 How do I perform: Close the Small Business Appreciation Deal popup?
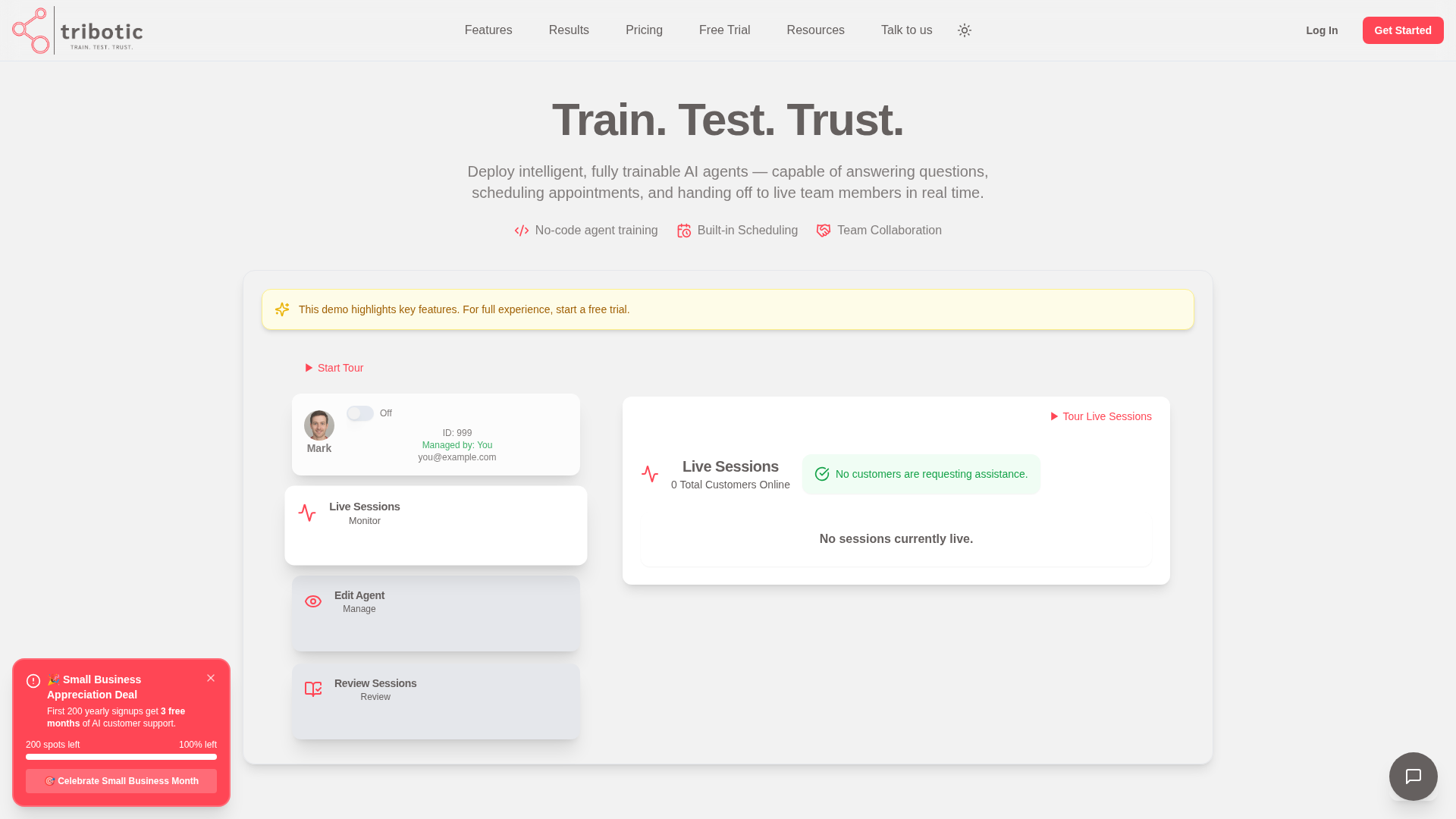(211, 678)
